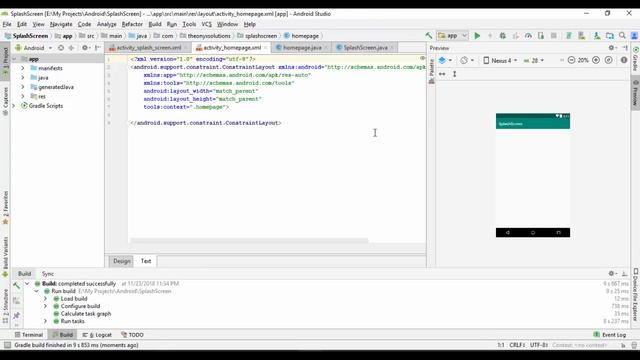Collapse the Build: completed successfully node
This screenshot has width=640, height=360.
27,283
